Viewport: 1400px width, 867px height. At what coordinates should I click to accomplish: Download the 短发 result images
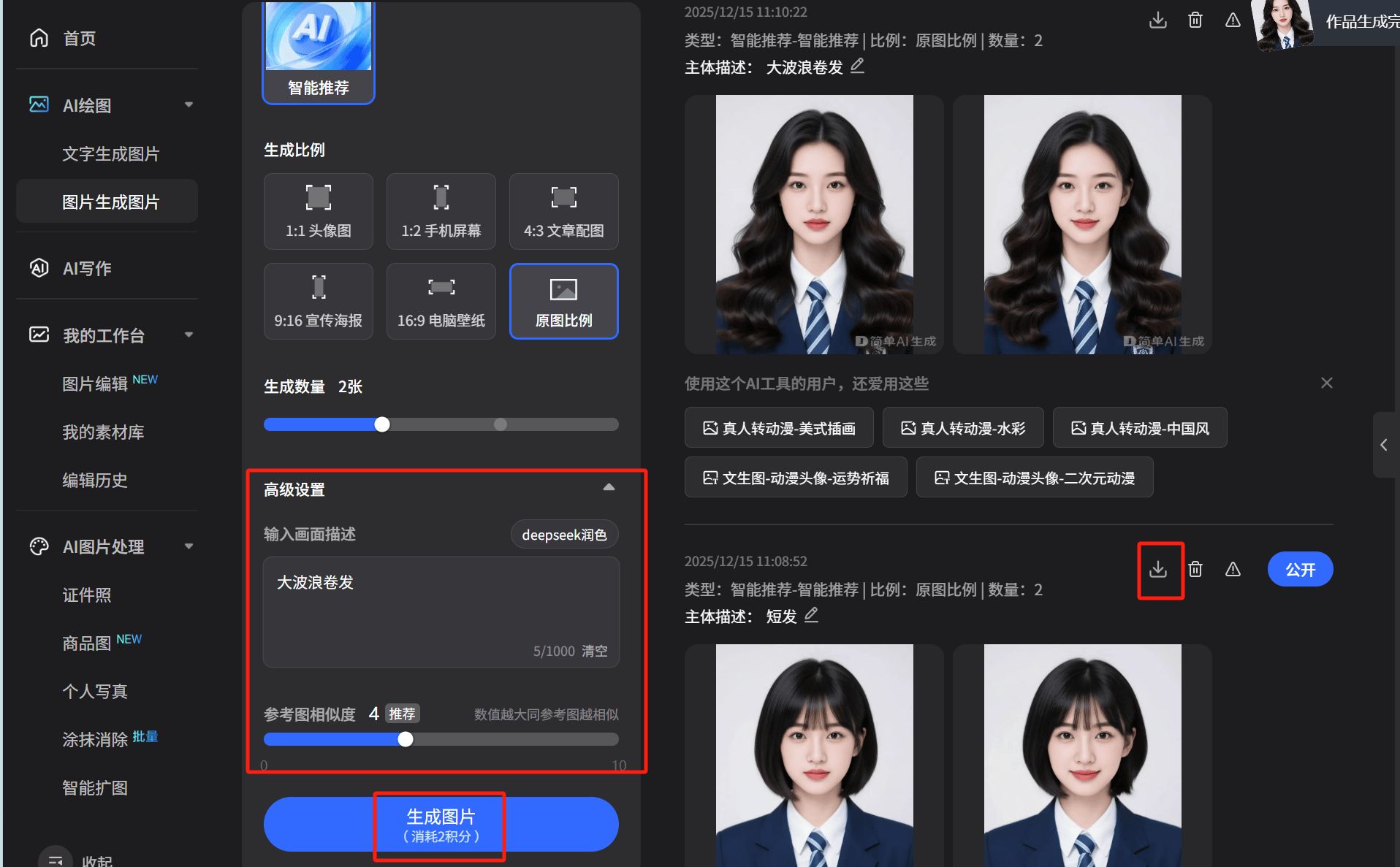(x=1158, y=569)
